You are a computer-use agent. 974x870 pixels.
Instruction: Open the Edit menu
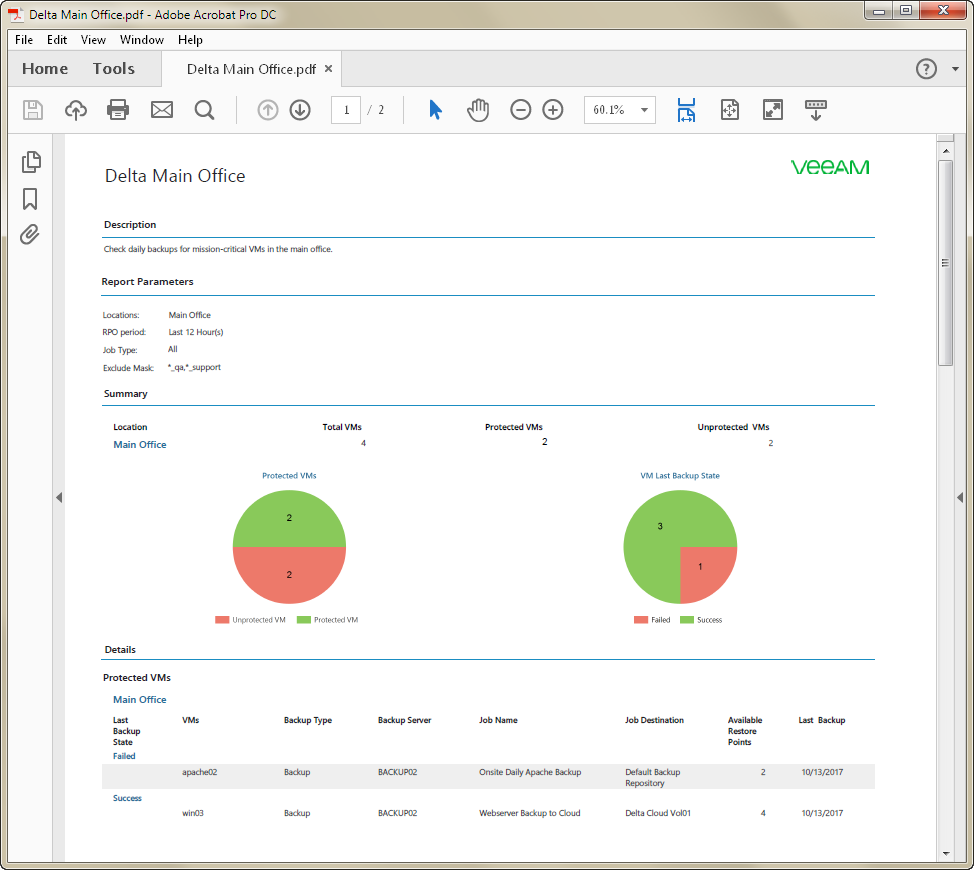coord(57,40)
